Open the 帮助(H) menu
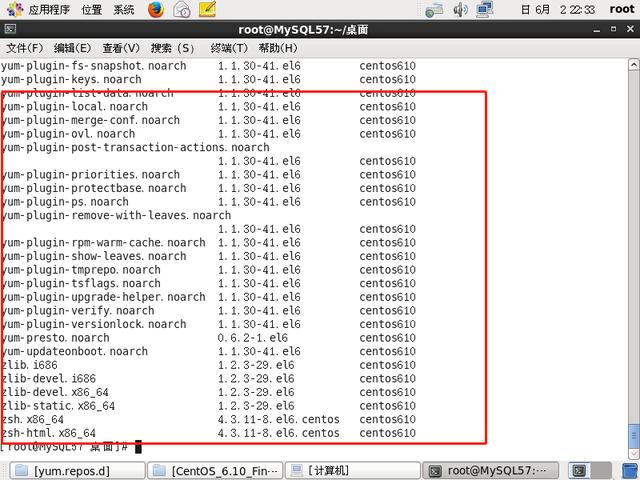 click(278, 48)
